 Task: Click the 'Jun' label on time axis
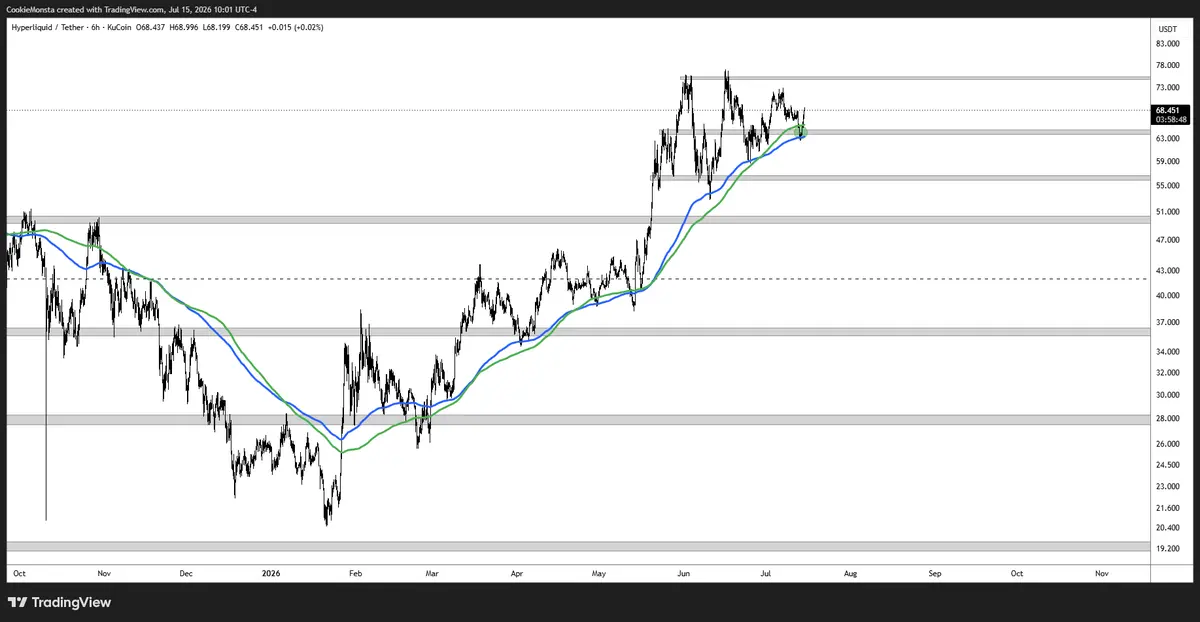tap(684, 574)
